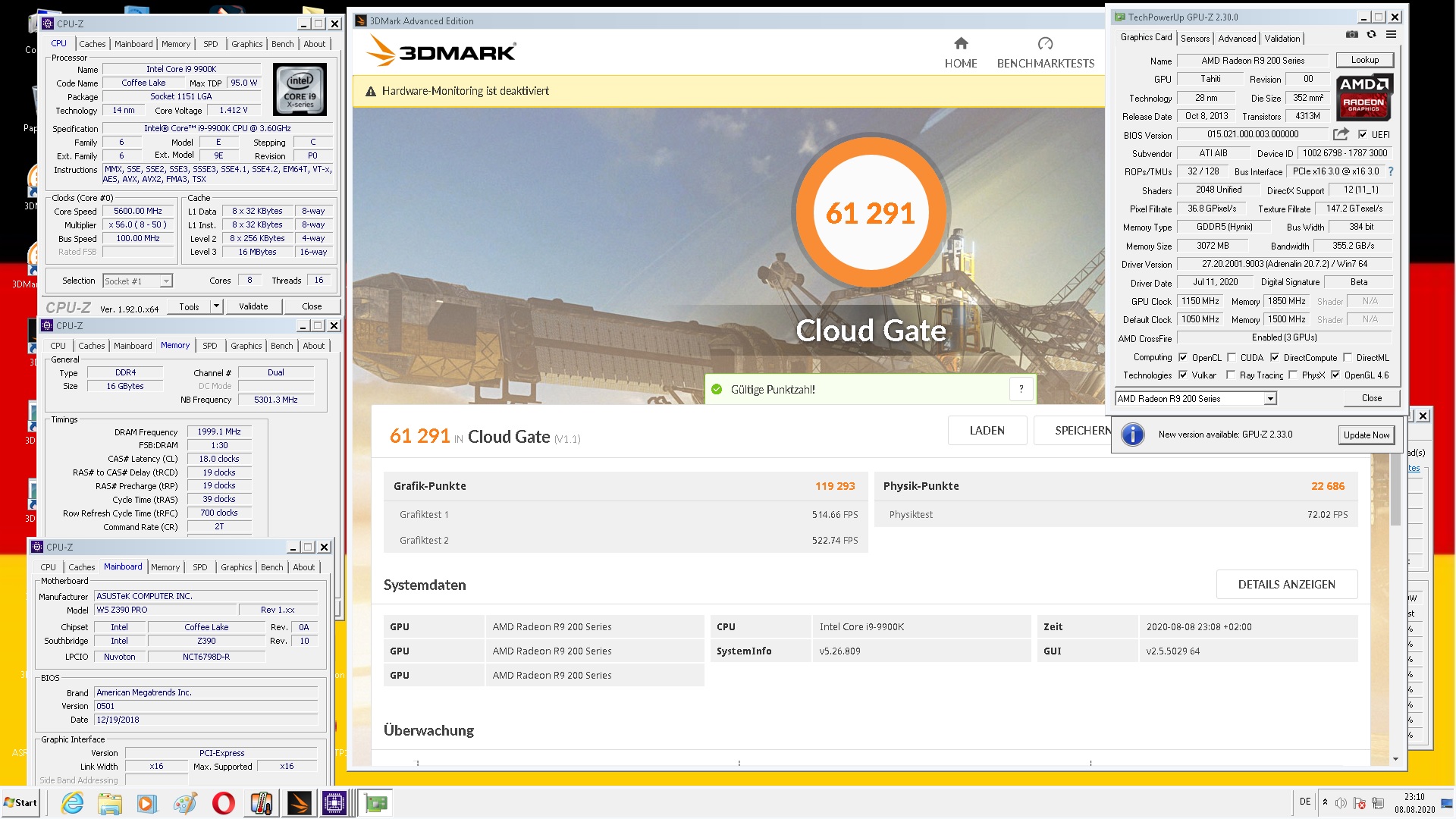1456x819 pixels.
Task: Open the GPU-Z hamburger menu
Action: pos(1392,35)
